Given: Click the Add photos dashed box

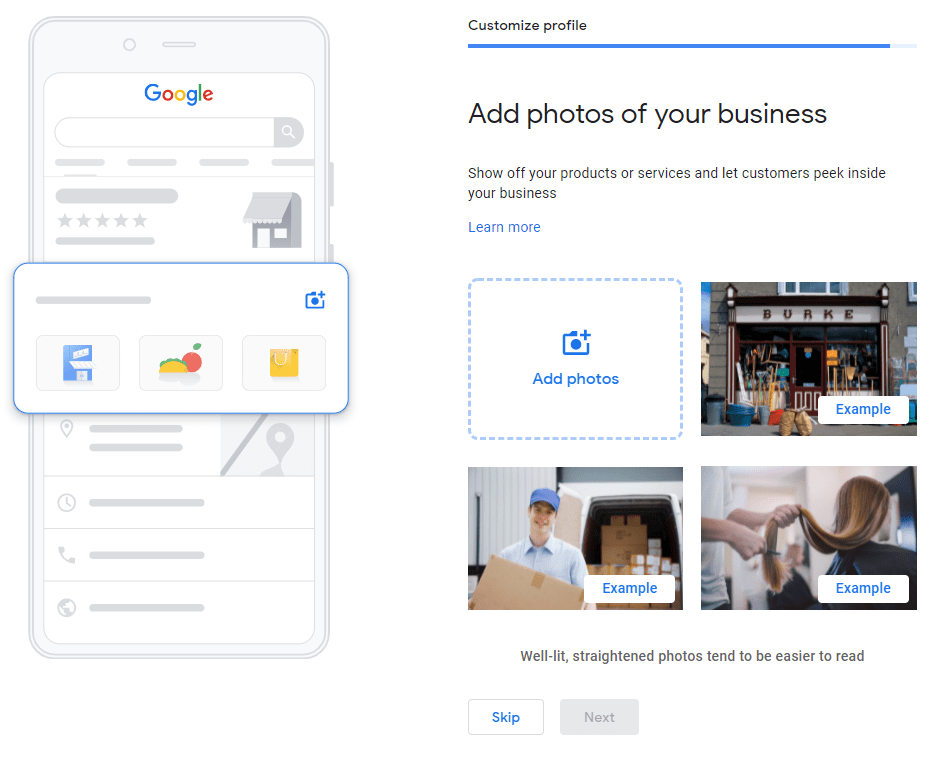Looking at the screenshot, I should click(575, 359).
